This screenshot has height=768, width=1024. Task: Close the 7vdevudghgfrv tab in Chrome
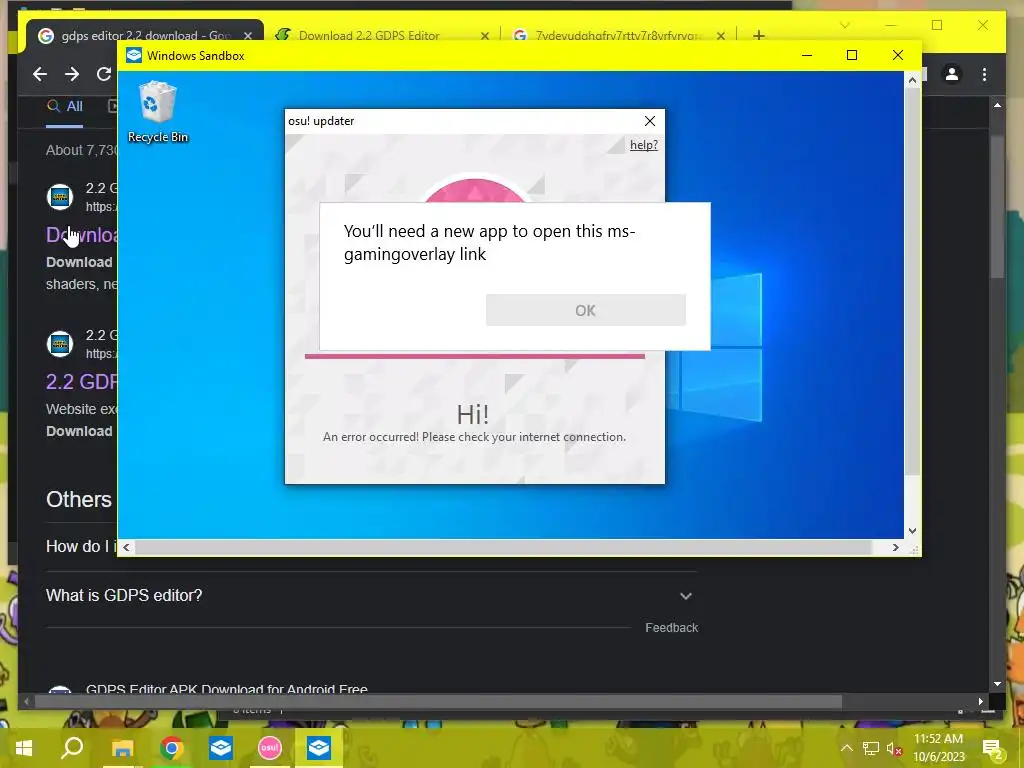pyautogui.click(x=720, y=36)
